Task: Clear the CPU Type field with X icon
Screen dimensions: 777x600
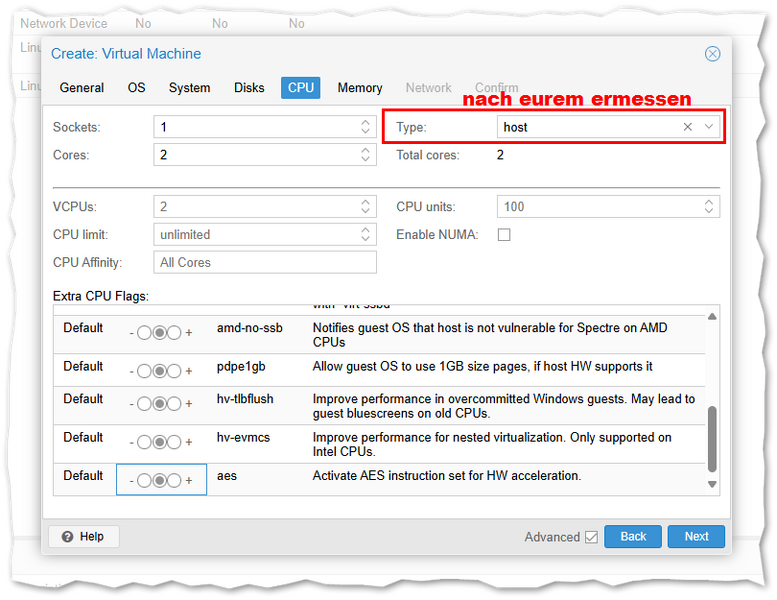Action: [687, 127]
